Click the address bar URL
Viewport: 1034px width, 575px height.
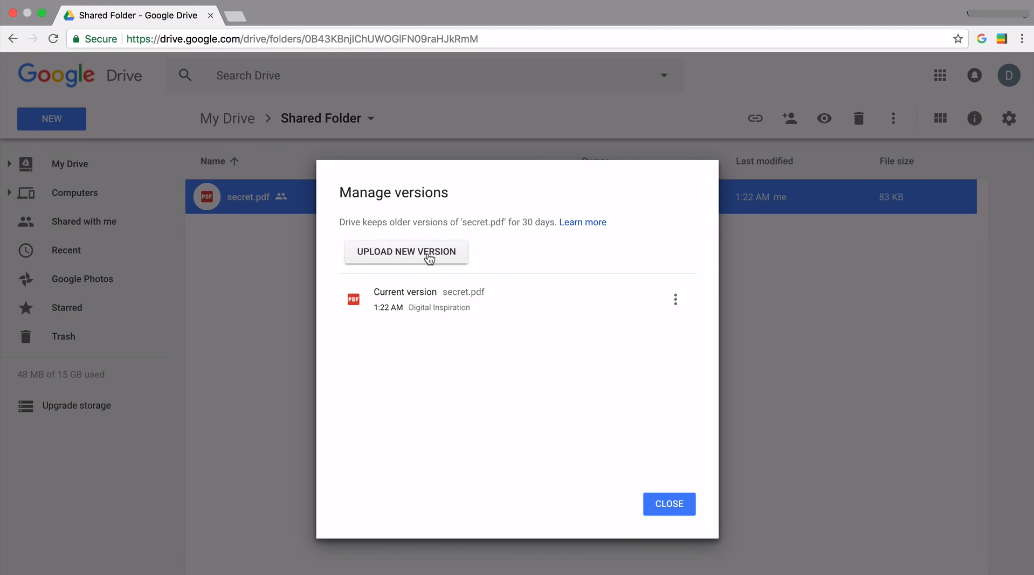(302, 39)
